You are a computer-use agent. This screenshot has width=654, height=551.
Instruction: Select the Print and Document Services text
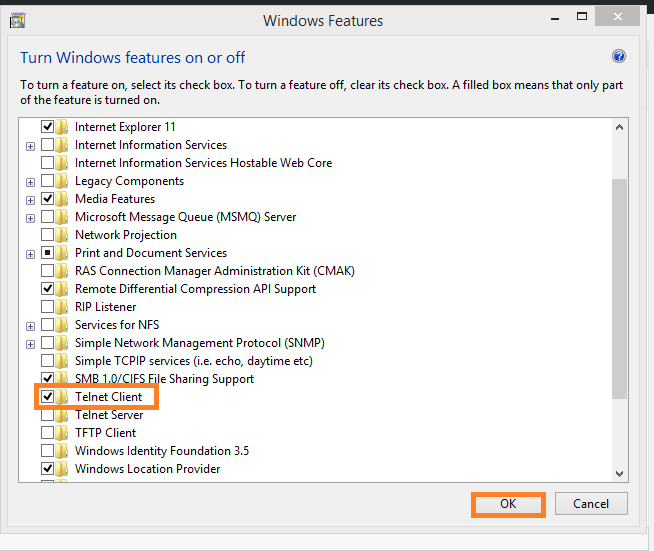(x=151, y=253)
